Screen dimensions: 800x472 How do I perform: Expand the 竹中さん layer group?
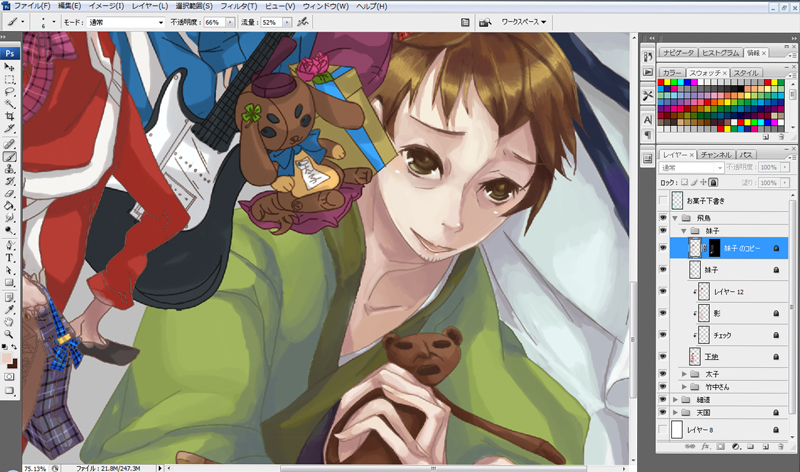tap(684, 387)
